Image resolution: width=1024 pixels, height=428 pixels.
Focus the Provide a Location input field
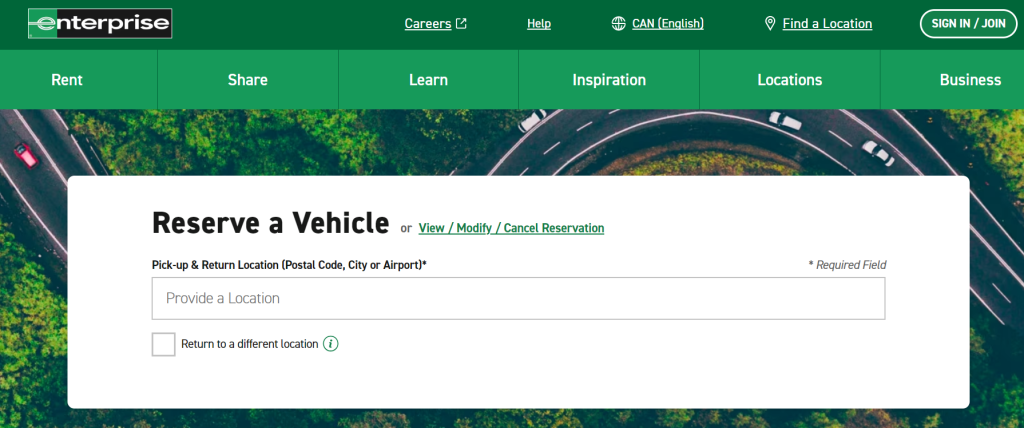pos(518,298)
